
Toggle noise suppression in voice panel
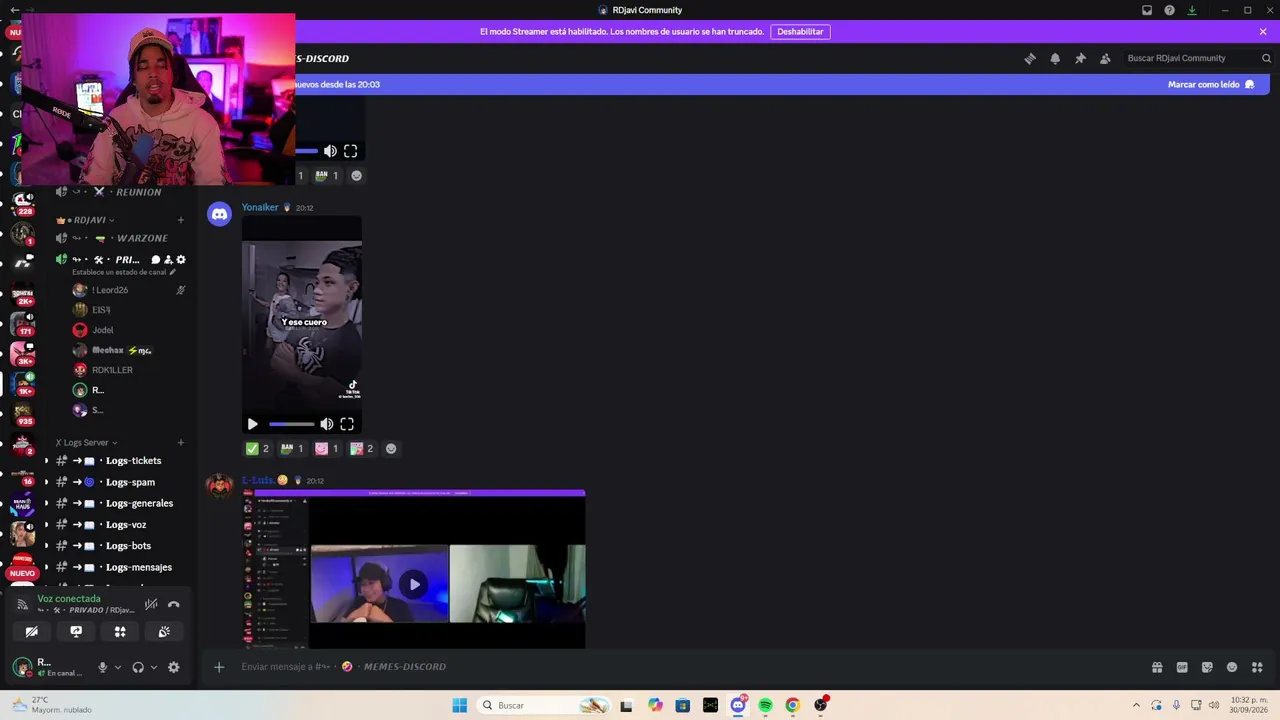coord(151,604)
